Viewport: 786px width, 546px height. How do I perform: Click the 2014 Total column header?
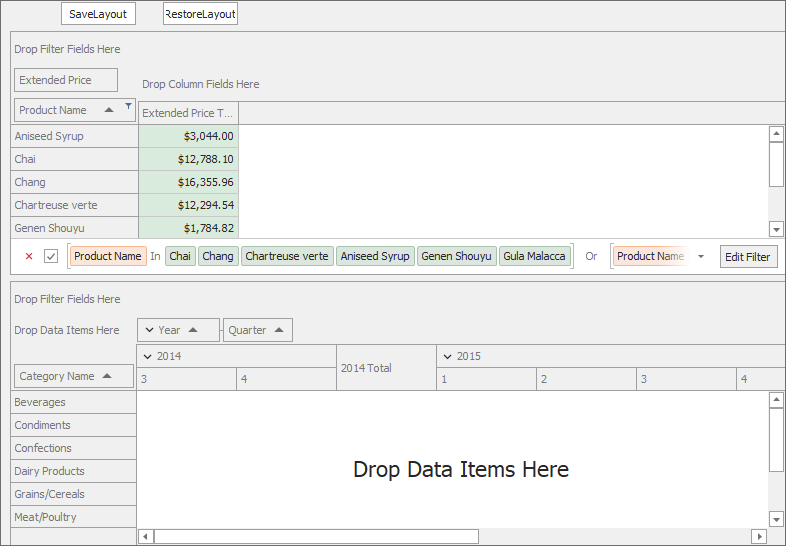coord(386,368)
